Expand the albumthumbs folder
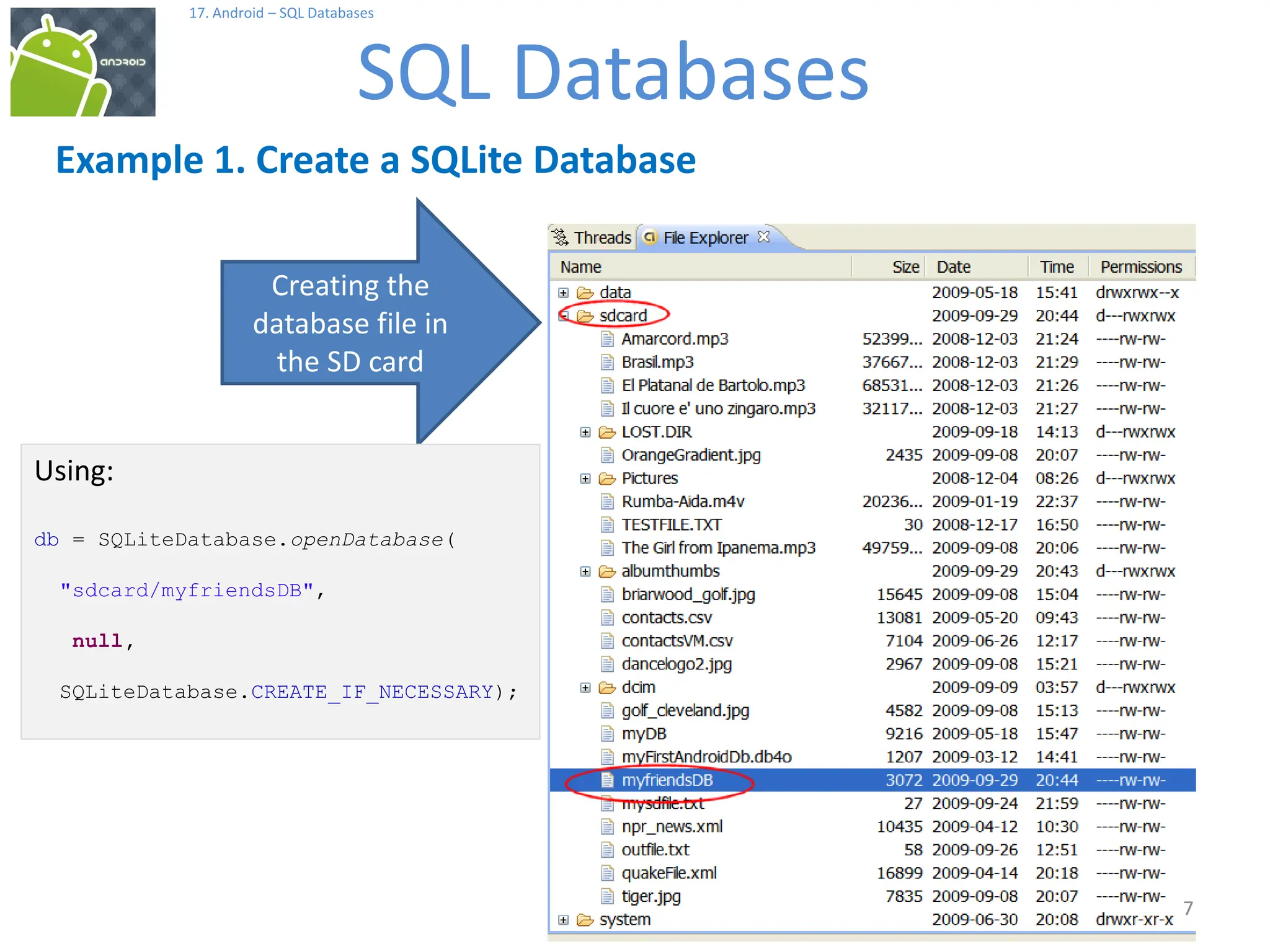 tap(585, 571)
